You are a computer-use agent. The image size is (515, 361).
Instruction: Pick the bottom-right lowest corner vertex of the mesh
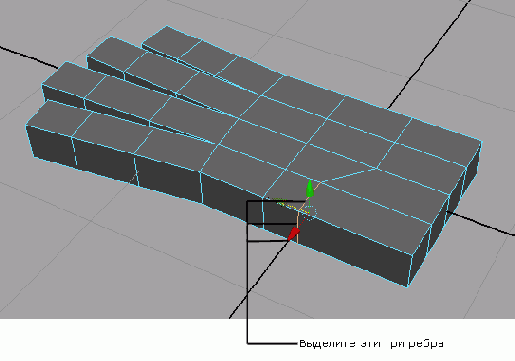point(407,286)
